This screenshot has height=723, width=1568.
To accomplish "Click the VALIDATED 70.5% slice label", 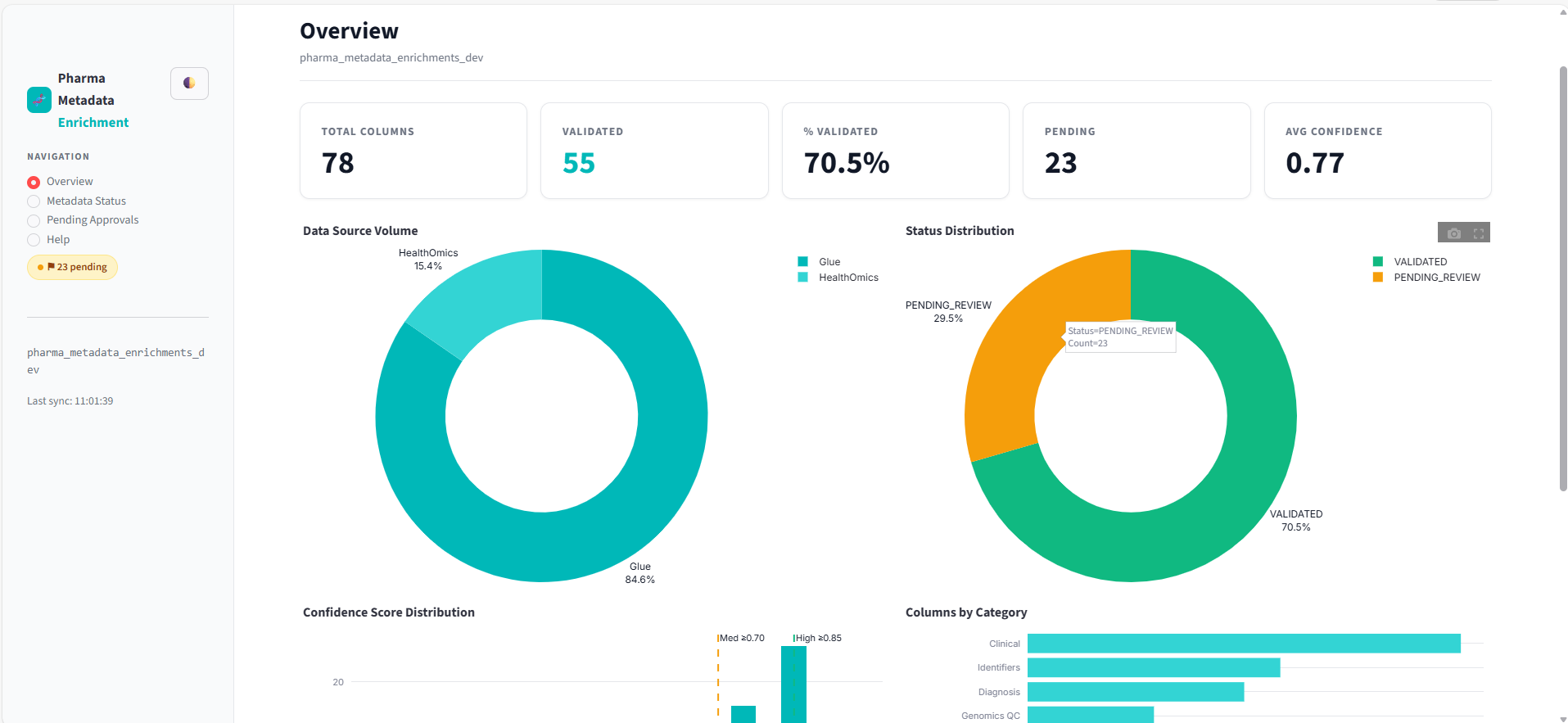I will (x=1296, y=521).
